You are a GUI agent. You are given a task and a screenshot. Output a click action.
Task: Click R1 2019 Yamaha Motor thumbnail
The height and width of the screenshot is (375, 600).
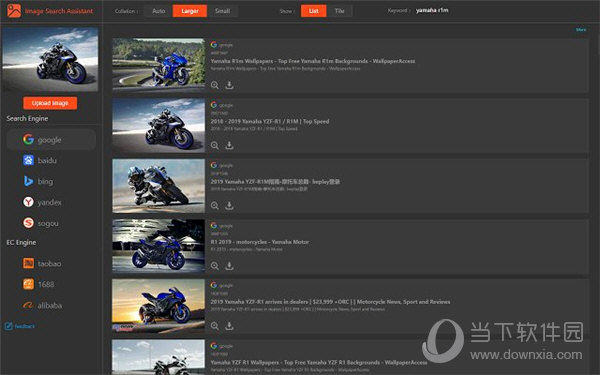pos(158,246)
